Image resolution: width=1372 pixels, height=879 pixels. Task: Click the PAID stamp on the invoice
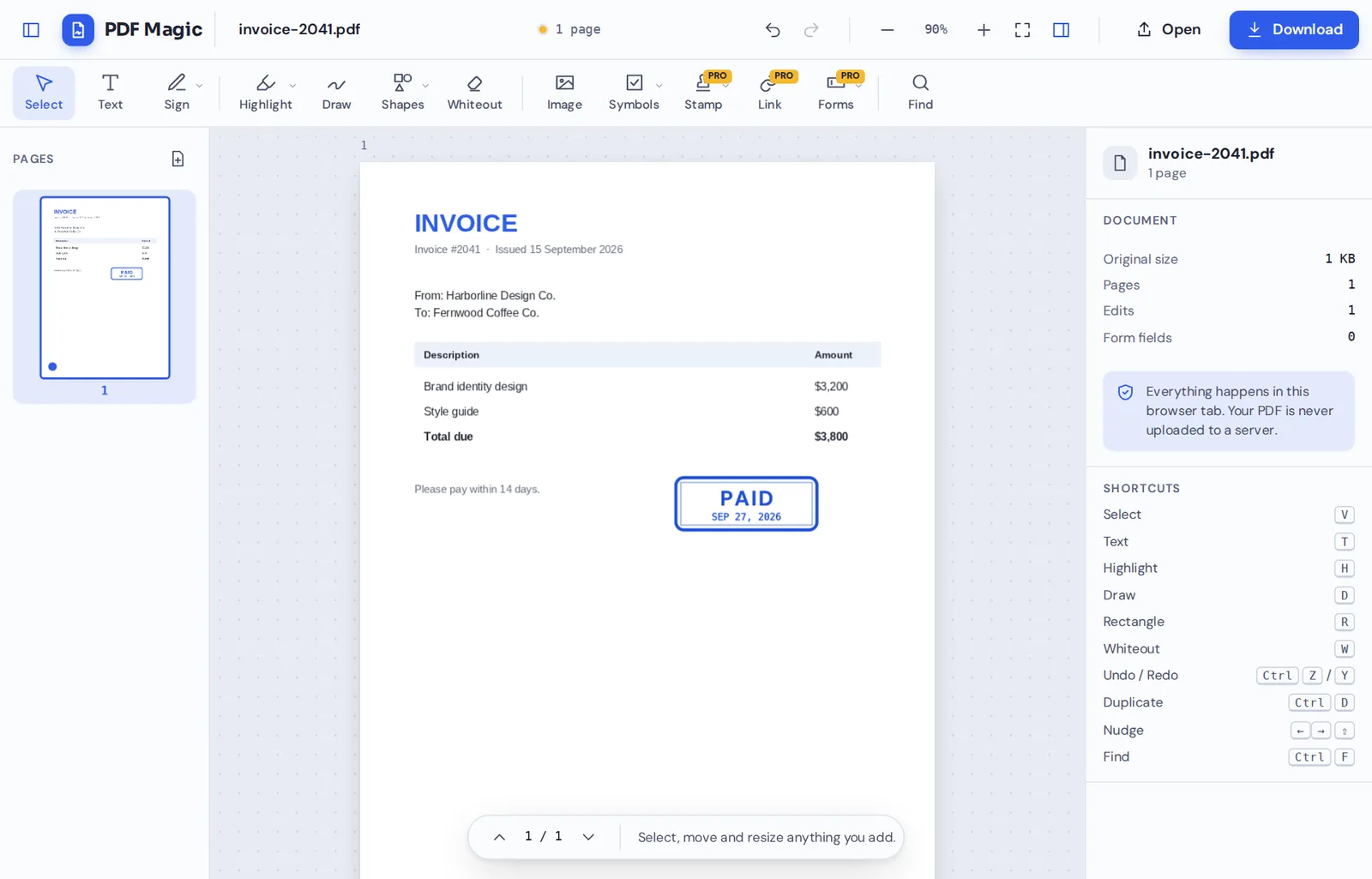746,504
